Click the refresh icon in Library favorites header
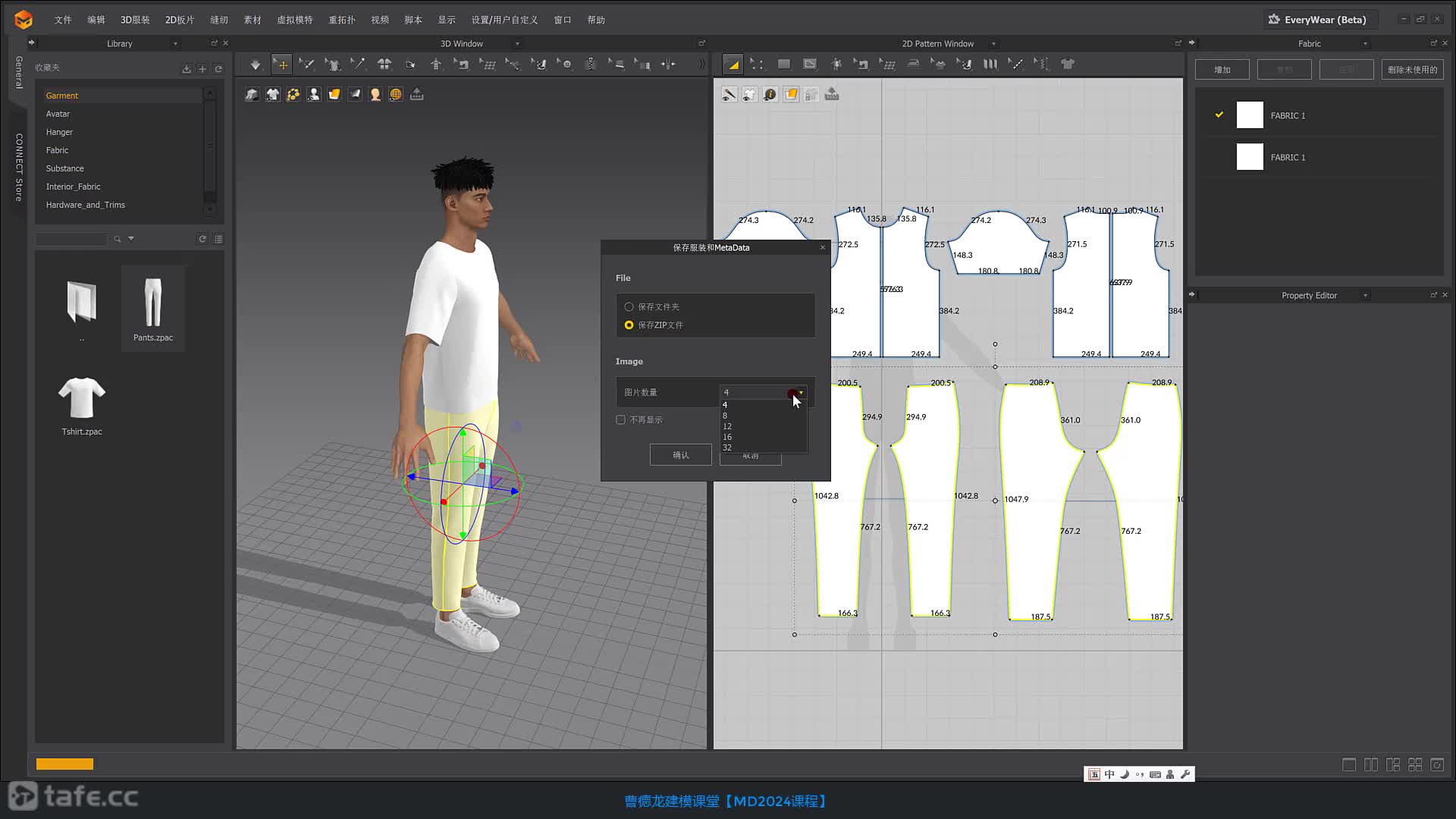 click(218, 69)
